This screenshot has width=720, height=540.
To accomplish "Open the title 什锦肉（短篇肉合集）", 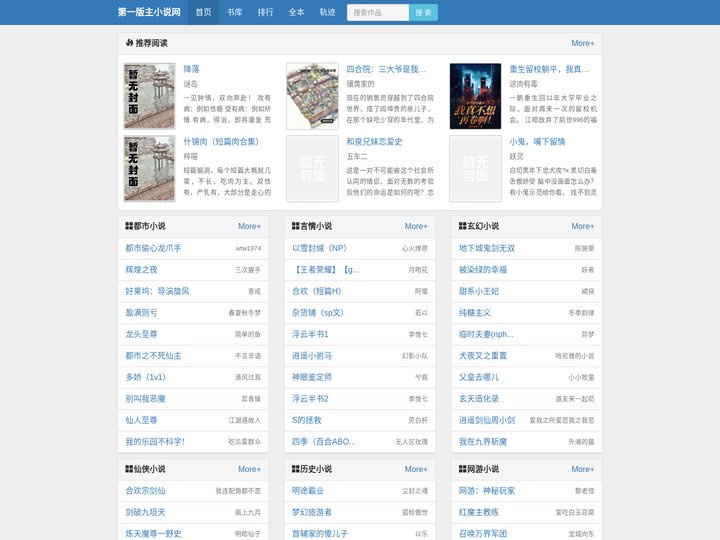I will pos(221,142).
